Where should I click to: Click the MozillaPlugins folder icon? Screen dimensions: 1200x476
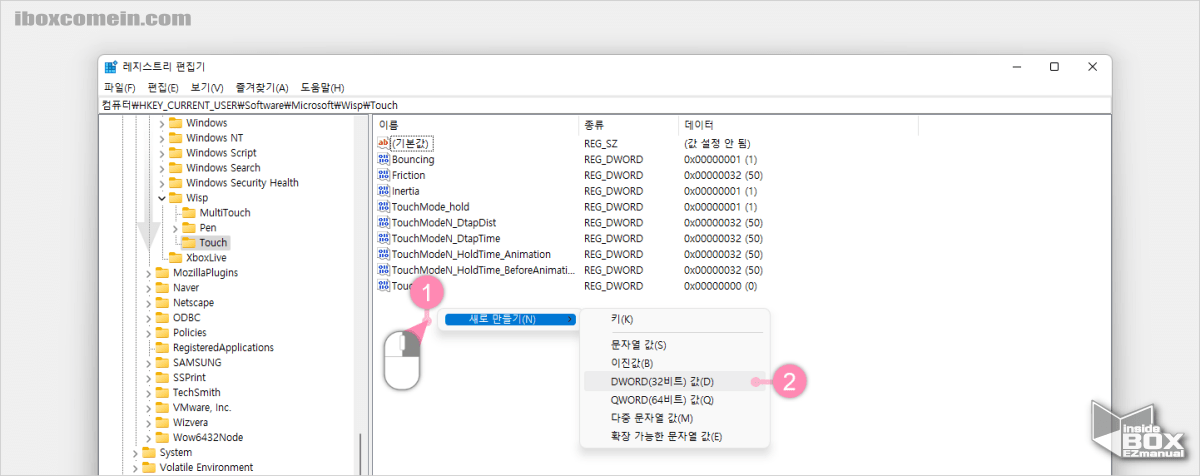[162, 272]
